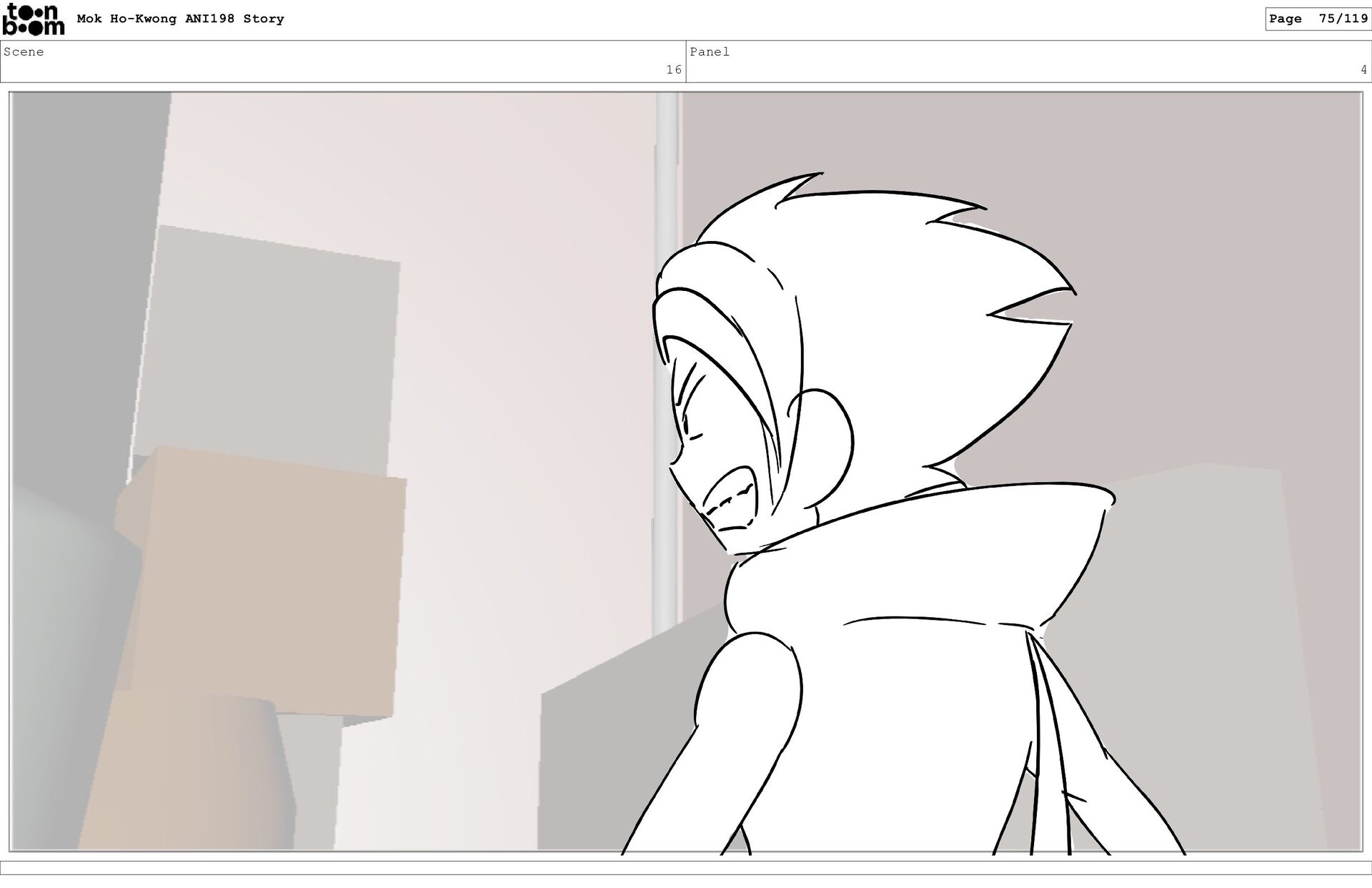Click the scene number 16

click(673, 69)
